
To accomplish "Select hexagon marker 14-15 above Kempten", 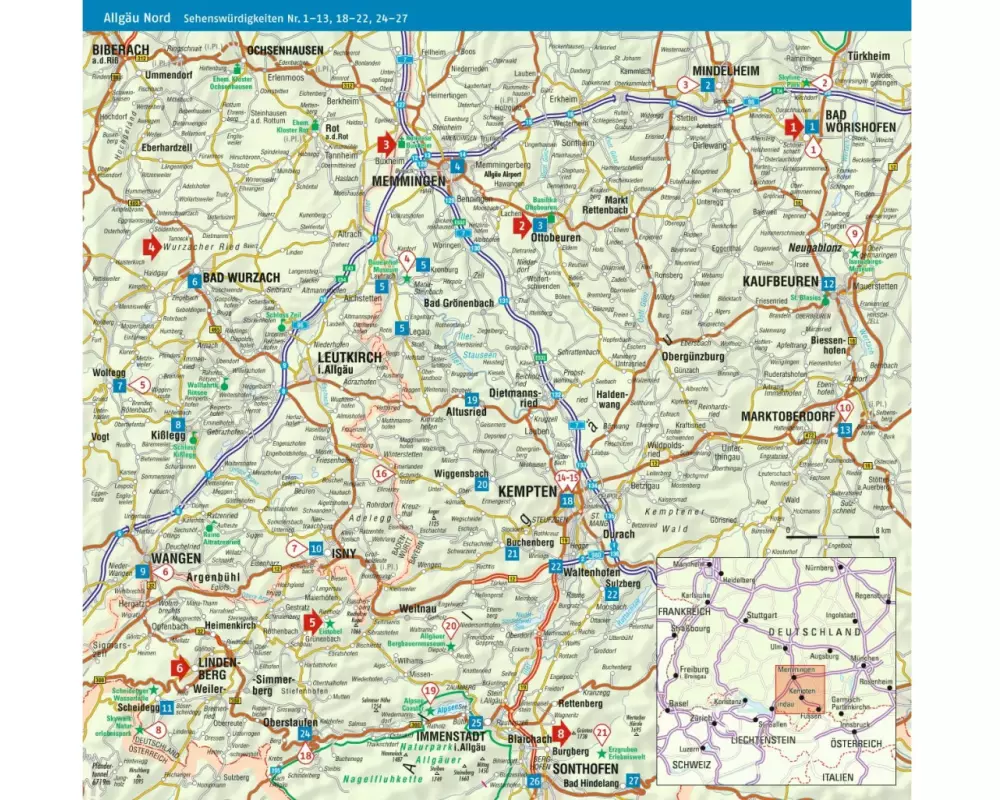I will tap(567, 480).
